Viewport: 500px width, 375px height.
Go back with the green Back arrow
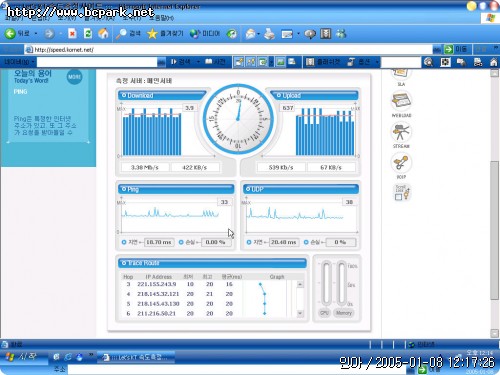tap(10, 33)
